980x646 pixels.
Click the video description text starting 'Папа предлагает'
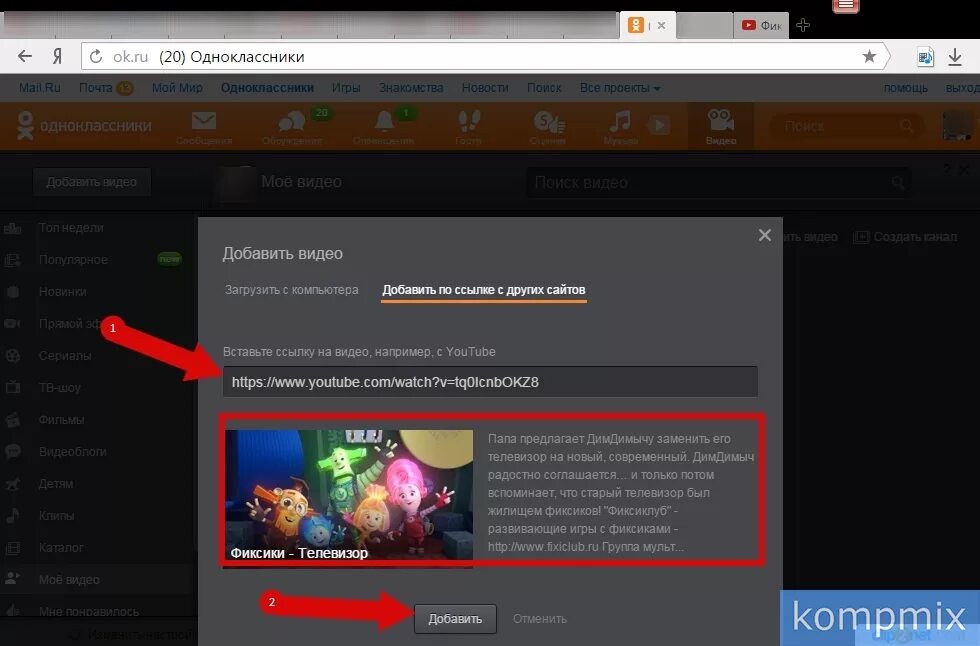point(621,492)
